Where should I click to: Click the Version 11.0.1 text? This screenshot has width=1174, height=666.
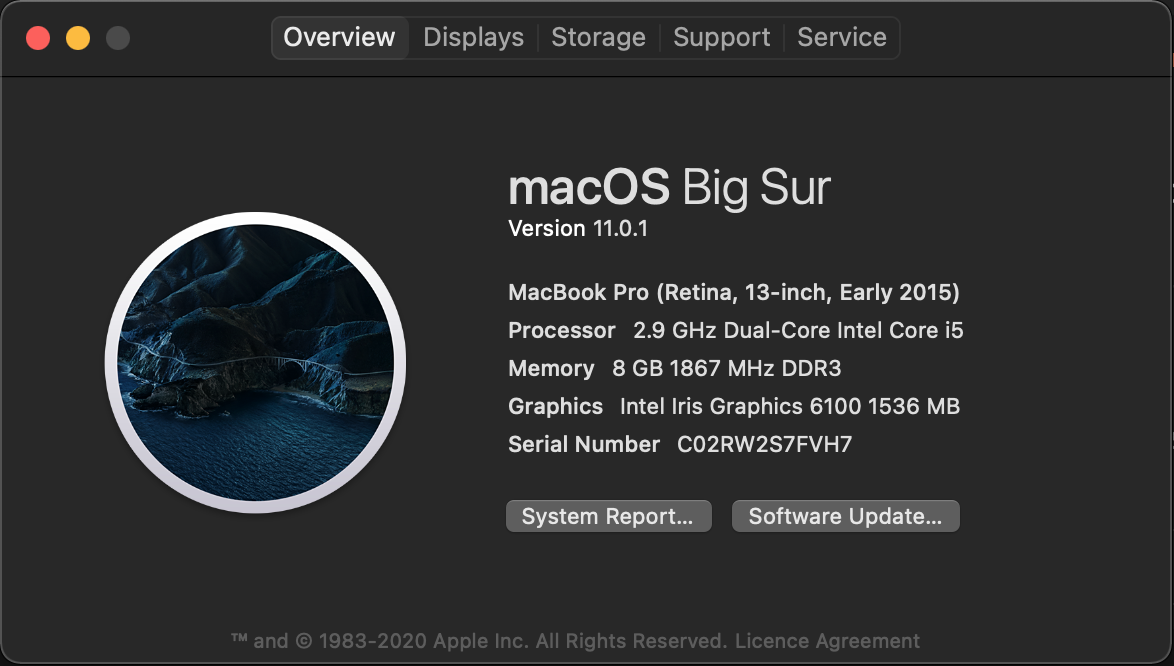click(578, 228)
